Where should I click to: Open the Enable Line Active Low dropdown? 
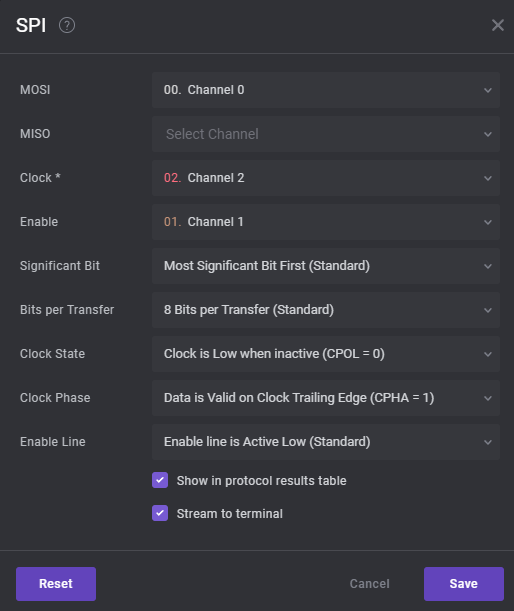[x=326, y=442]
